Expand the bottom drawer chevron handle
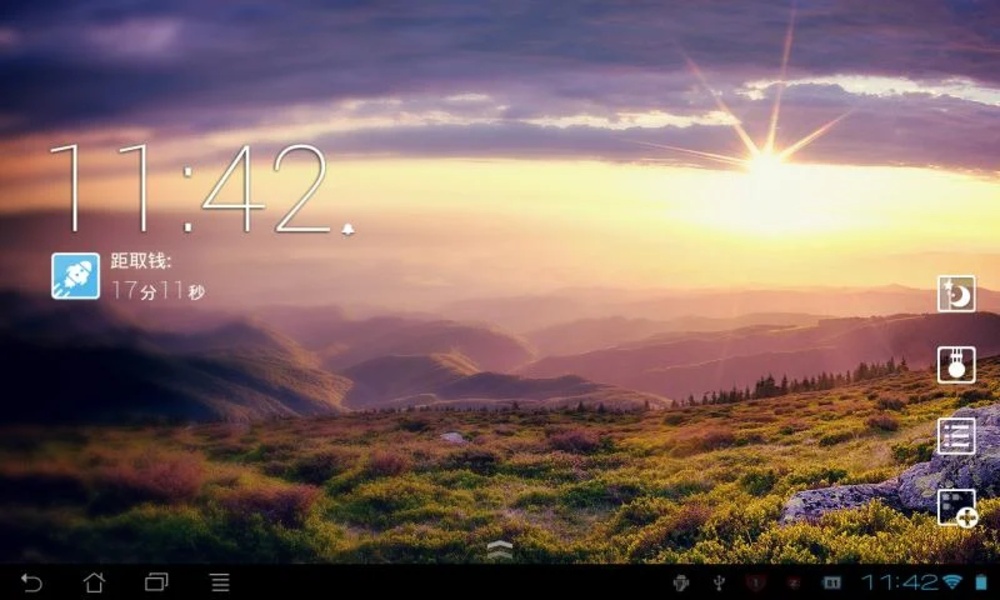 point(499,550)
